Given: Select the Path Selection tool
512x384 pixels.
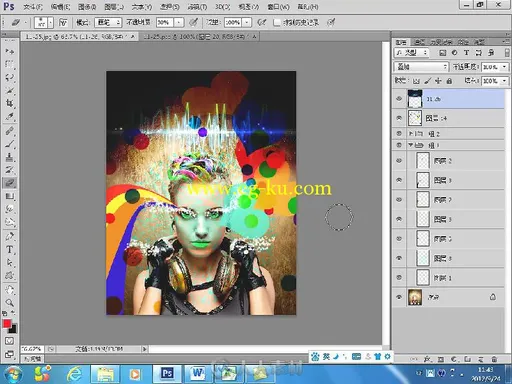Looking at the screenshot, I should click(10, 263).
